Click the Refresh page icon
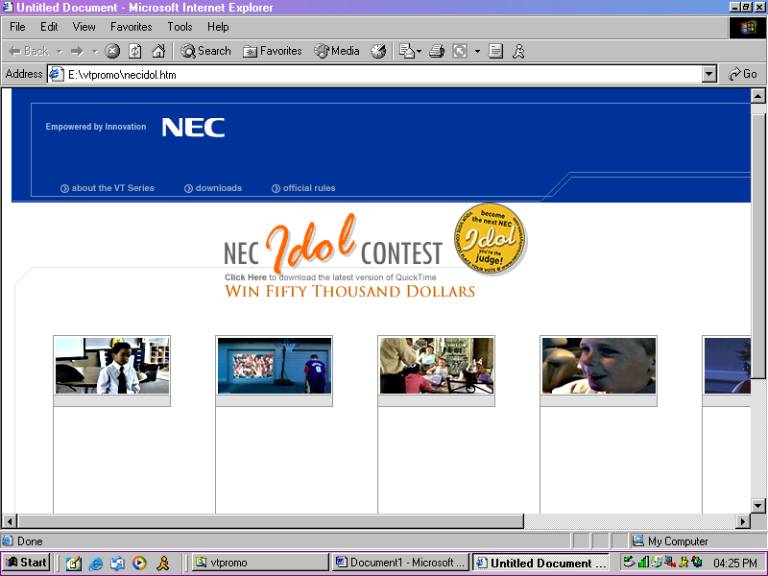This screenshot has width=768, height=576. tap(135, 51)
